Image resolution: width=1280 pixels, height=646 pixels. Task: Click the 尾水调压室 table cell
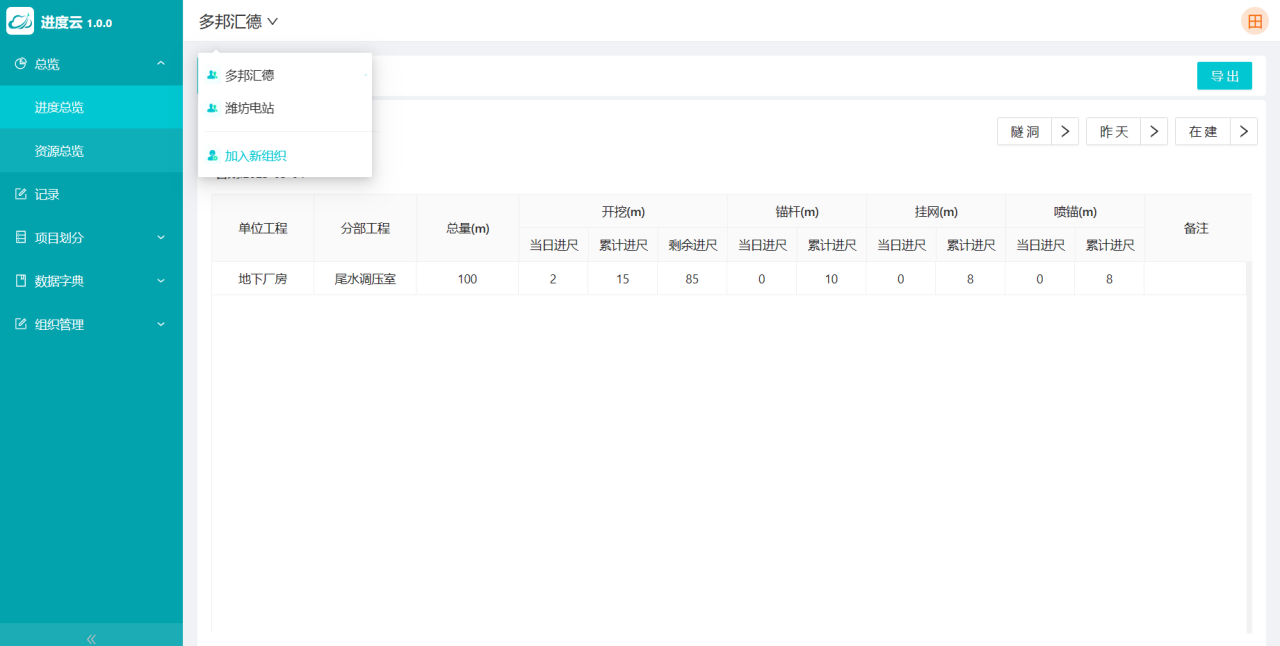tap(365, 279)
